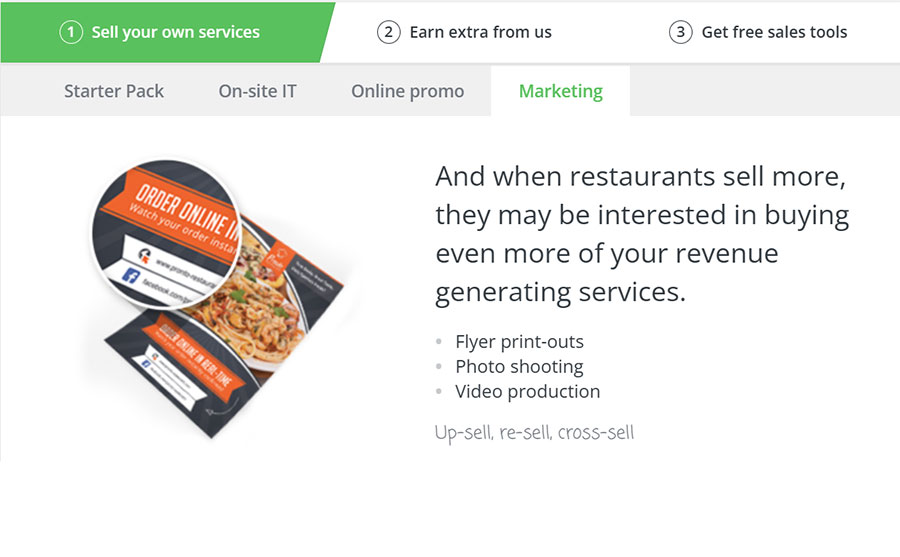Select the Online promo tab
This screenshot has width=900, height=557.
tap(407, 91)
